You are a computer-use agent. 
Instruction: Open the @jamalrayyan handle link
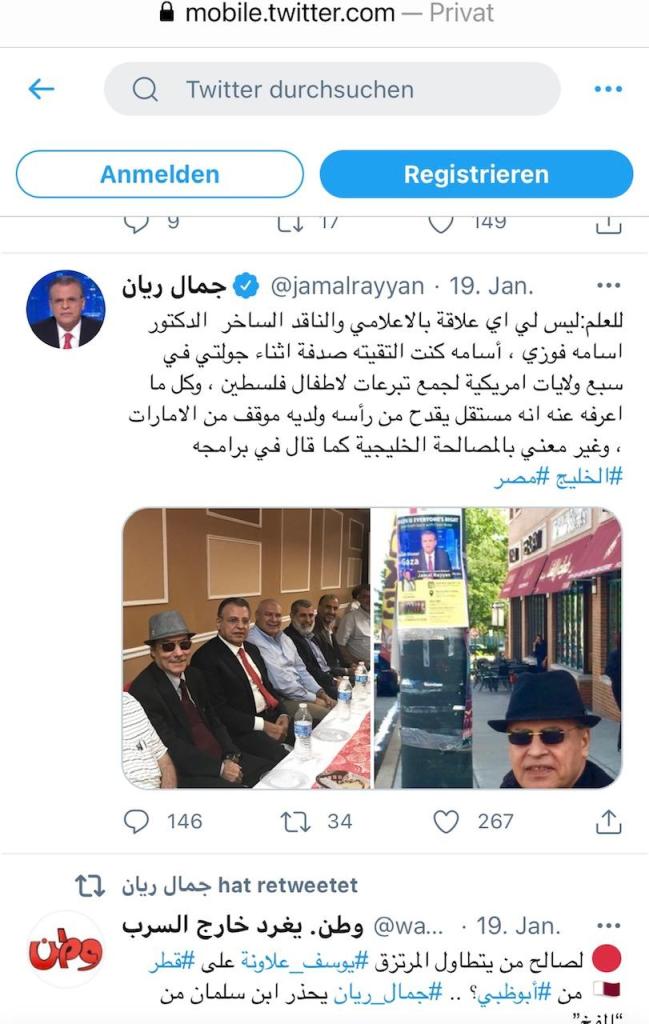pos(347,286)
